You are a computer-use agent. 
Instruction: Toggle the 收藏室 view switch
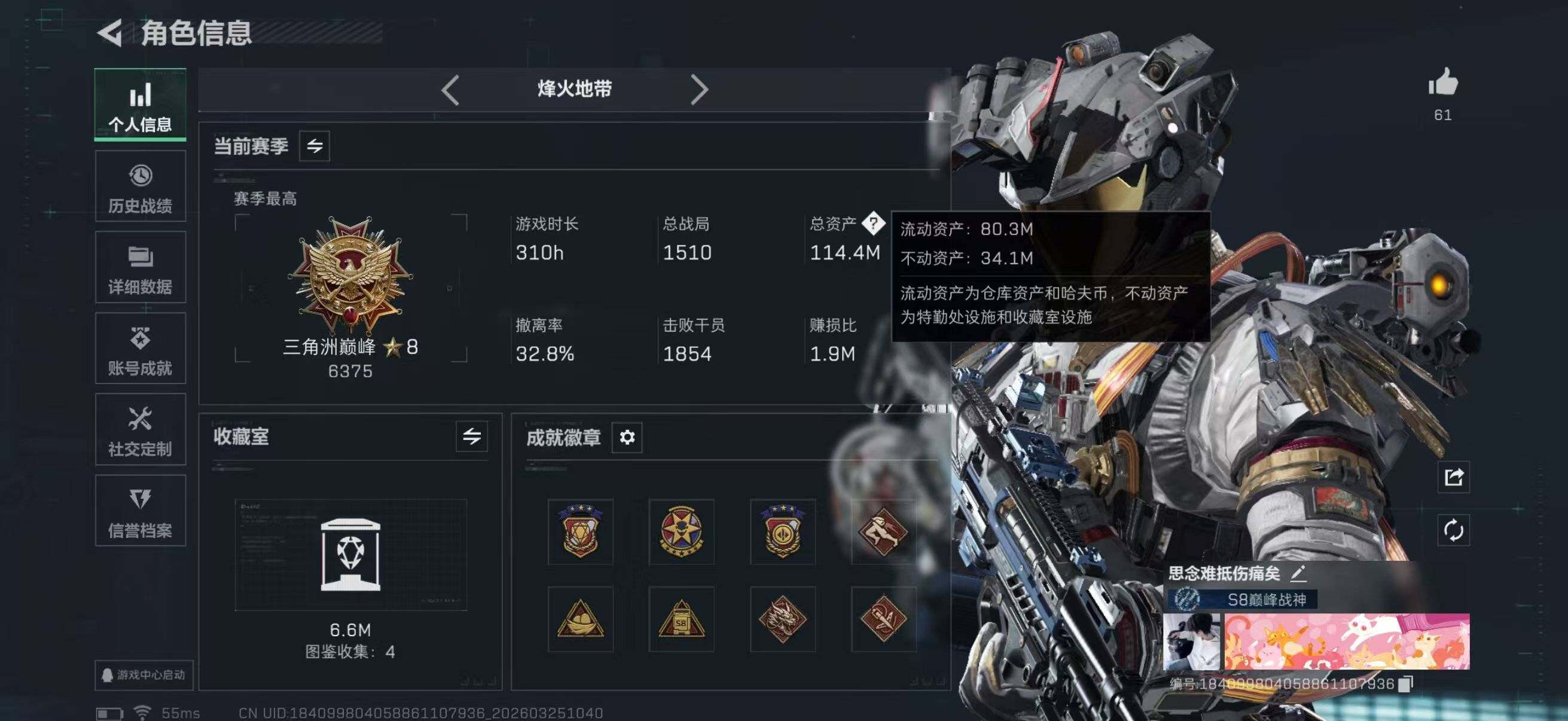coord(472,436)
